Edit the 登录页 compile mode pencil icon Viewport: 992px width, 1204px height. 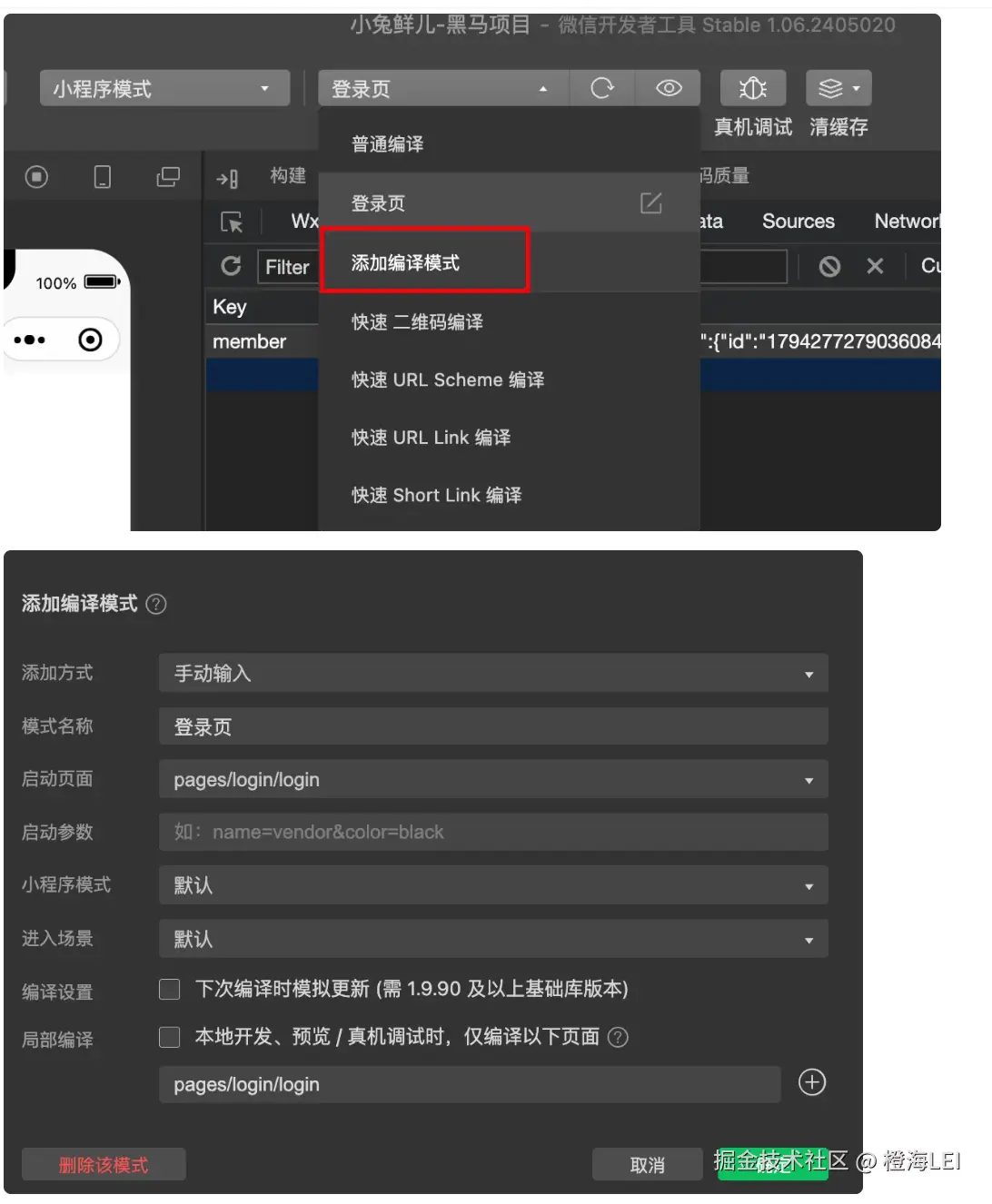(x=650, y=203)
